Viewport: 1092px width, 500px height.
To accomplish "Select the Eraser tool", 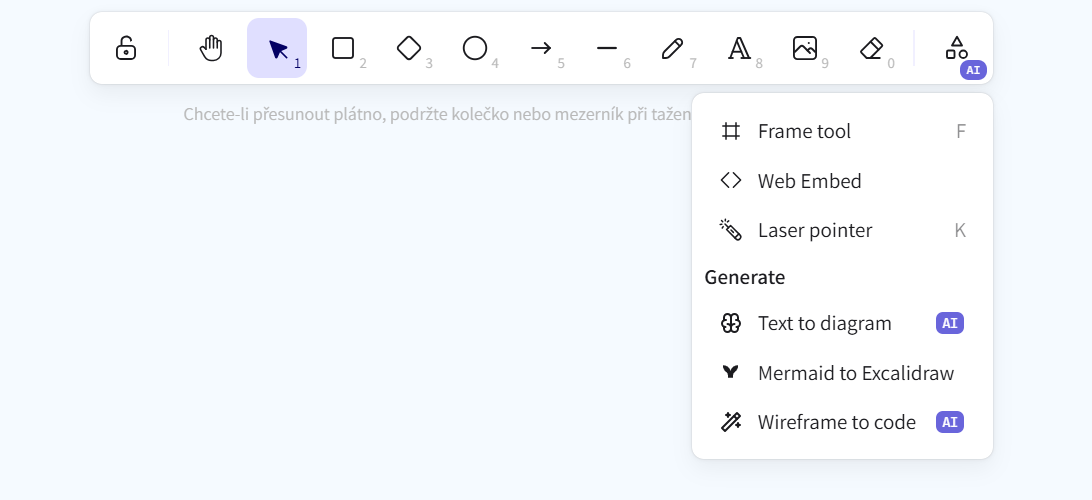I will (871, 48).
